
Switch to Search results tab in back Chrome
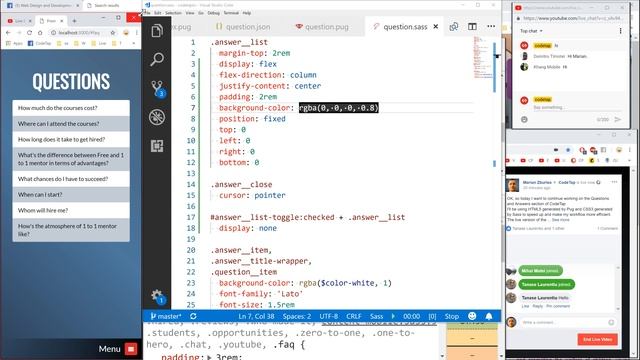click(x=106, y=6)
